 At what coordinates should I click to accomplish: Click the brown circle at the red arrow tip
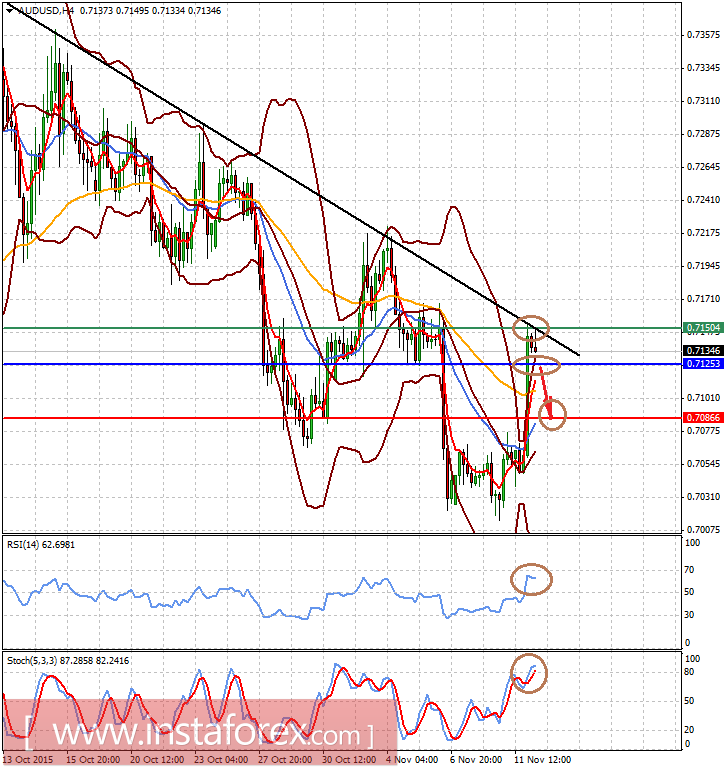point(552,413)
